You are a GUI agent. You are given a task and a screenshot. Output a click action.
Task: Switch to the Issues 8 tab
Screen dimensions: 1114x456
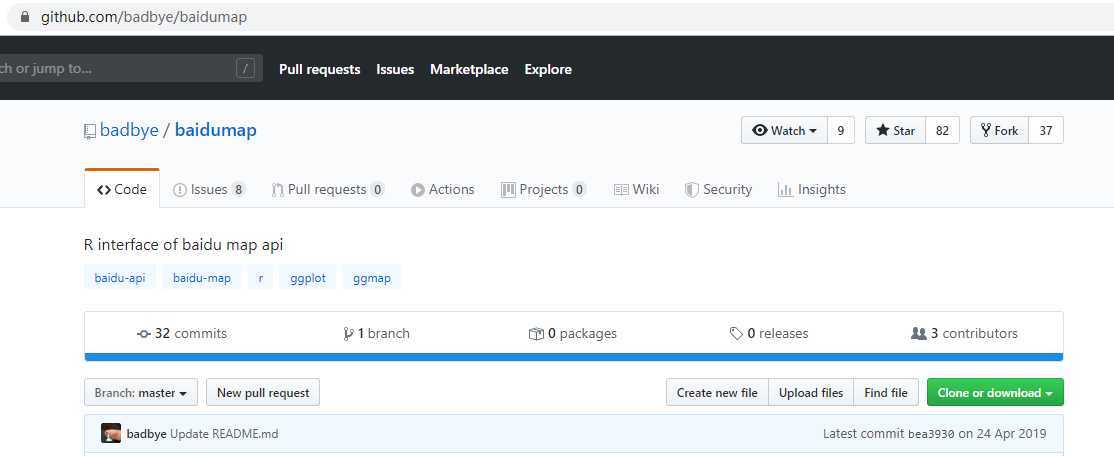(209, 190)
